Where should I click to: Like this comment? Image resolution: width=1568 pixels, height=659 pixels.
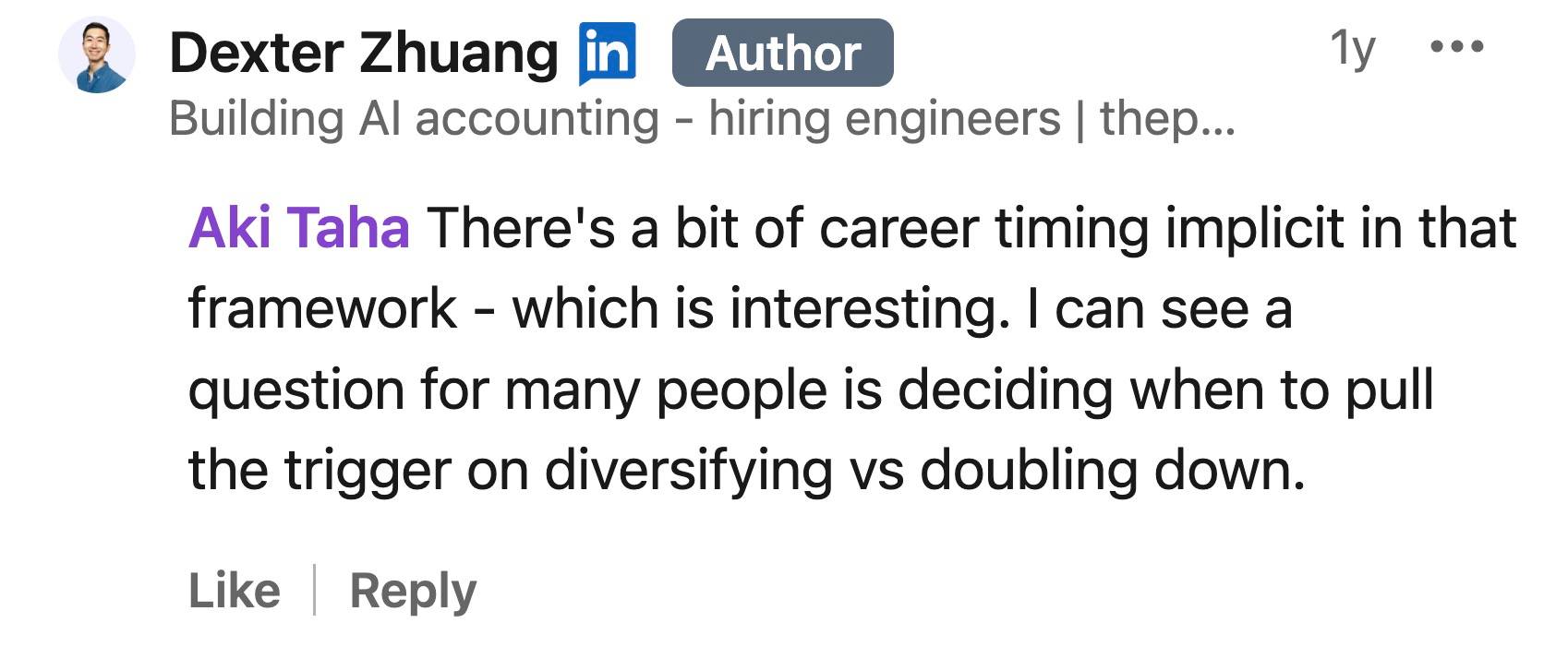tap(234, 591)
